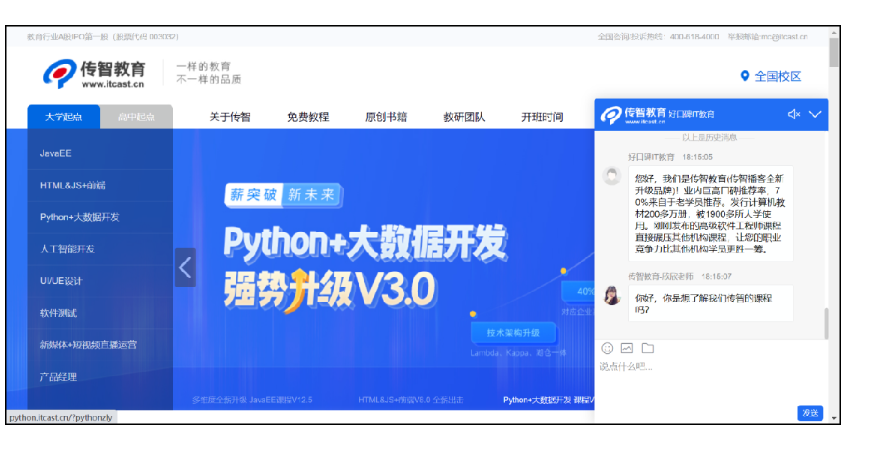Select the 大学起点 tab
890x462 pixels.
pyautogui.click(x=64, y=117)
